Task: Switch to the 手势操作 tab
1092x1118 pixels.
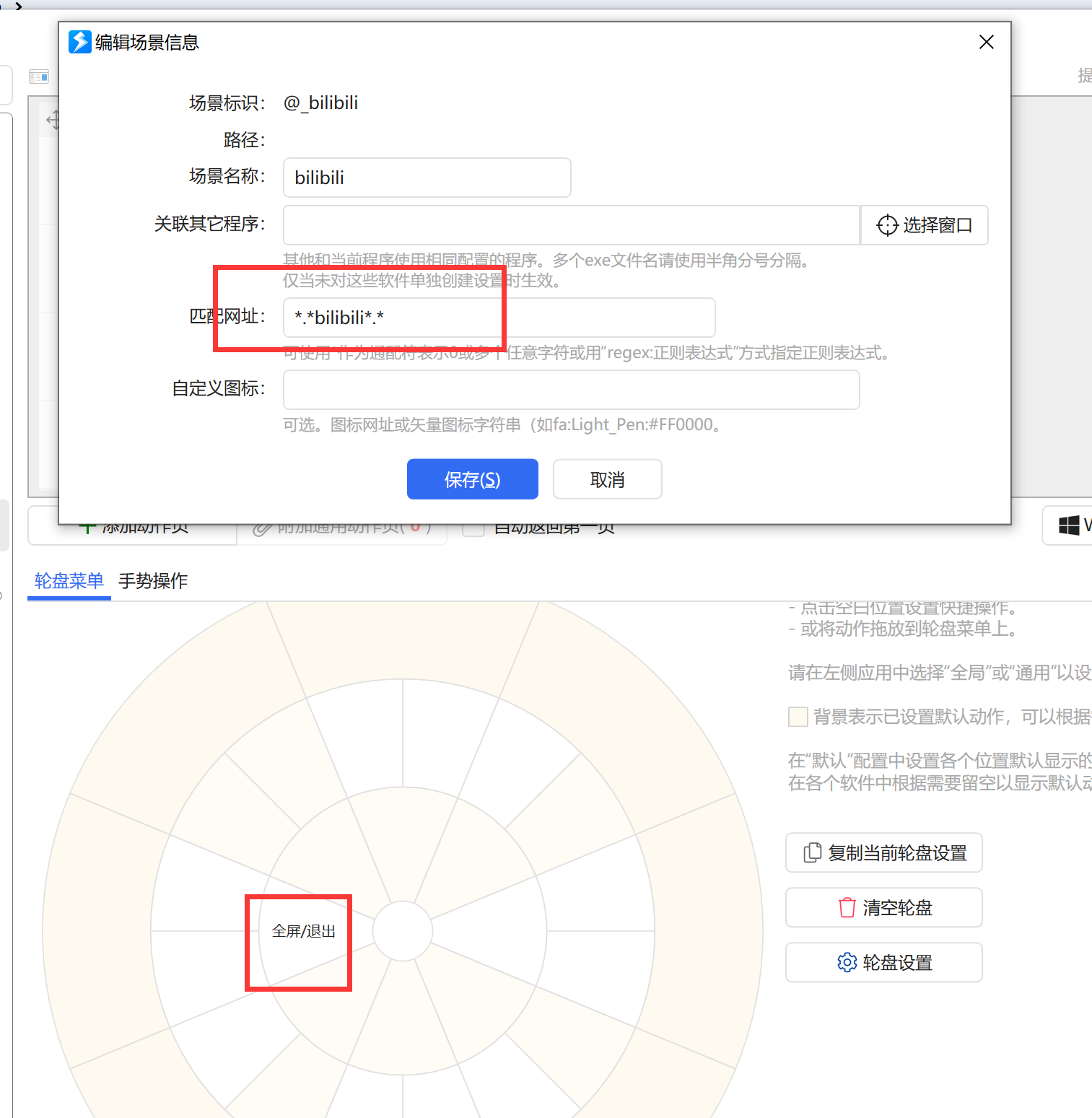Action: 153,581
